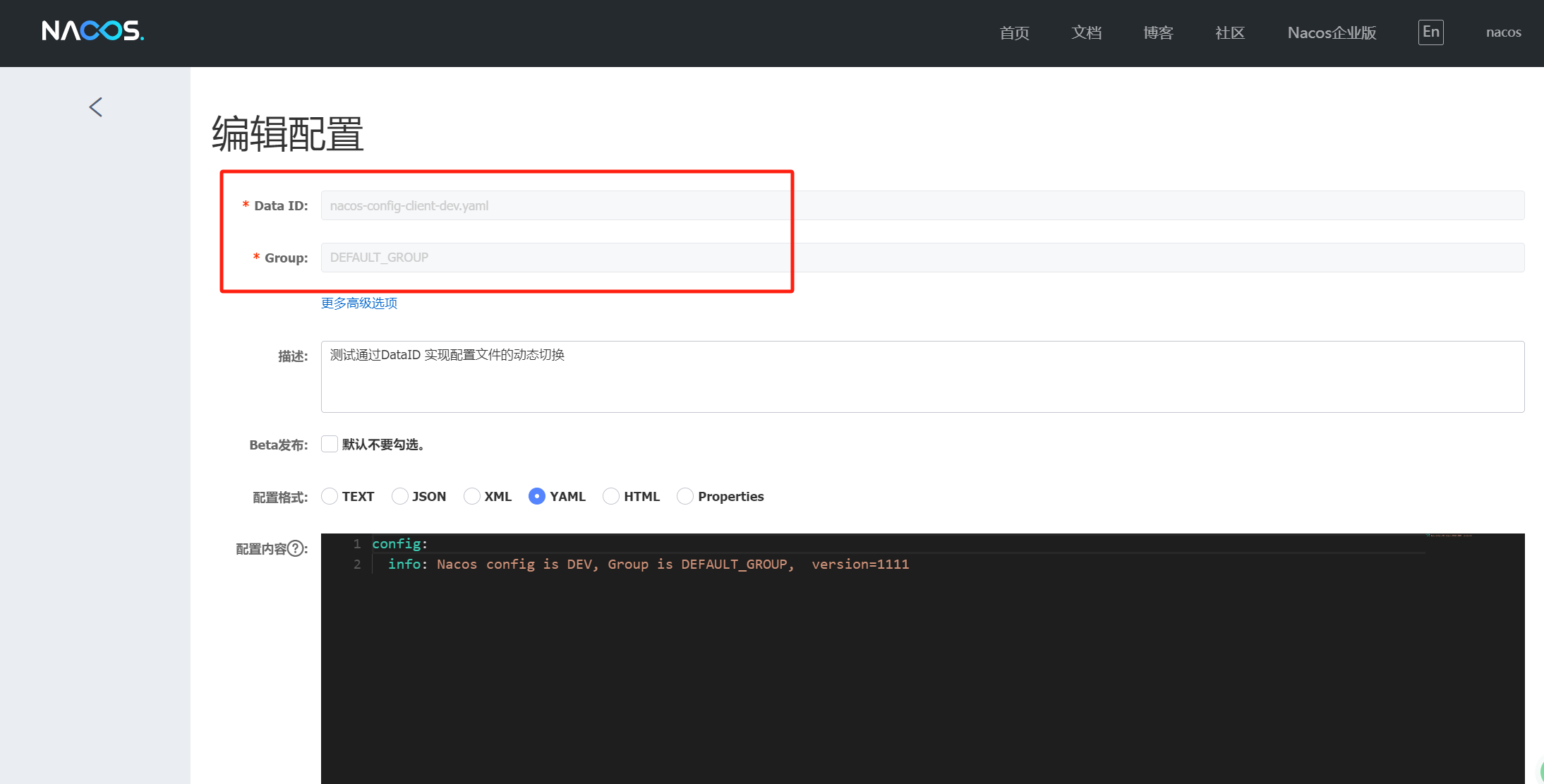Select the XML format radio button
The height and width of the screenshot is (784, 1544).
471,496
